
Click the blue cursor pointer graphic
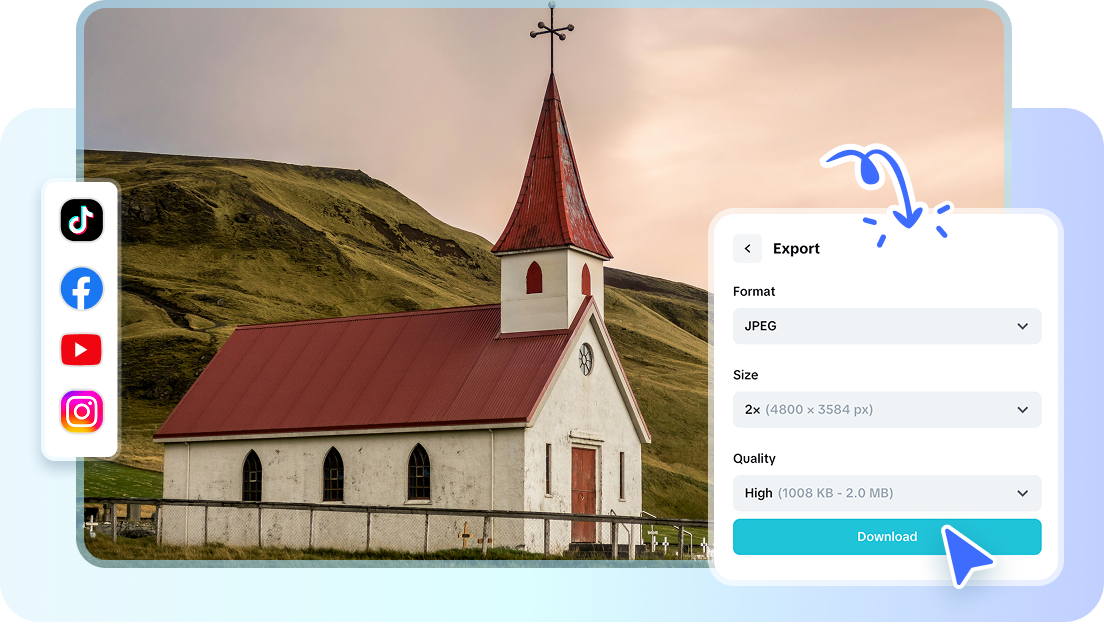(966, 556)
